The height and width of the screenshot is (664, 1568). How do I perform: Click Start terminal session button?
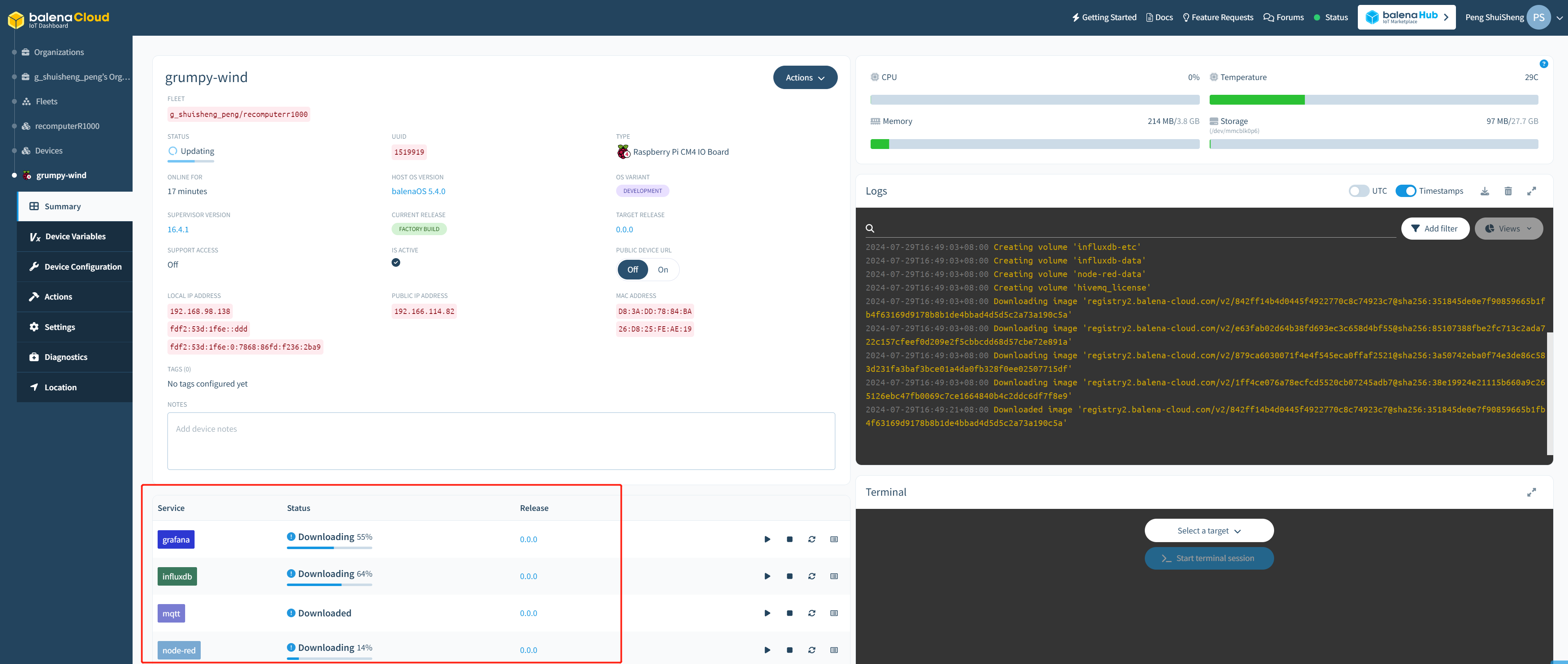click(1208, 558)
